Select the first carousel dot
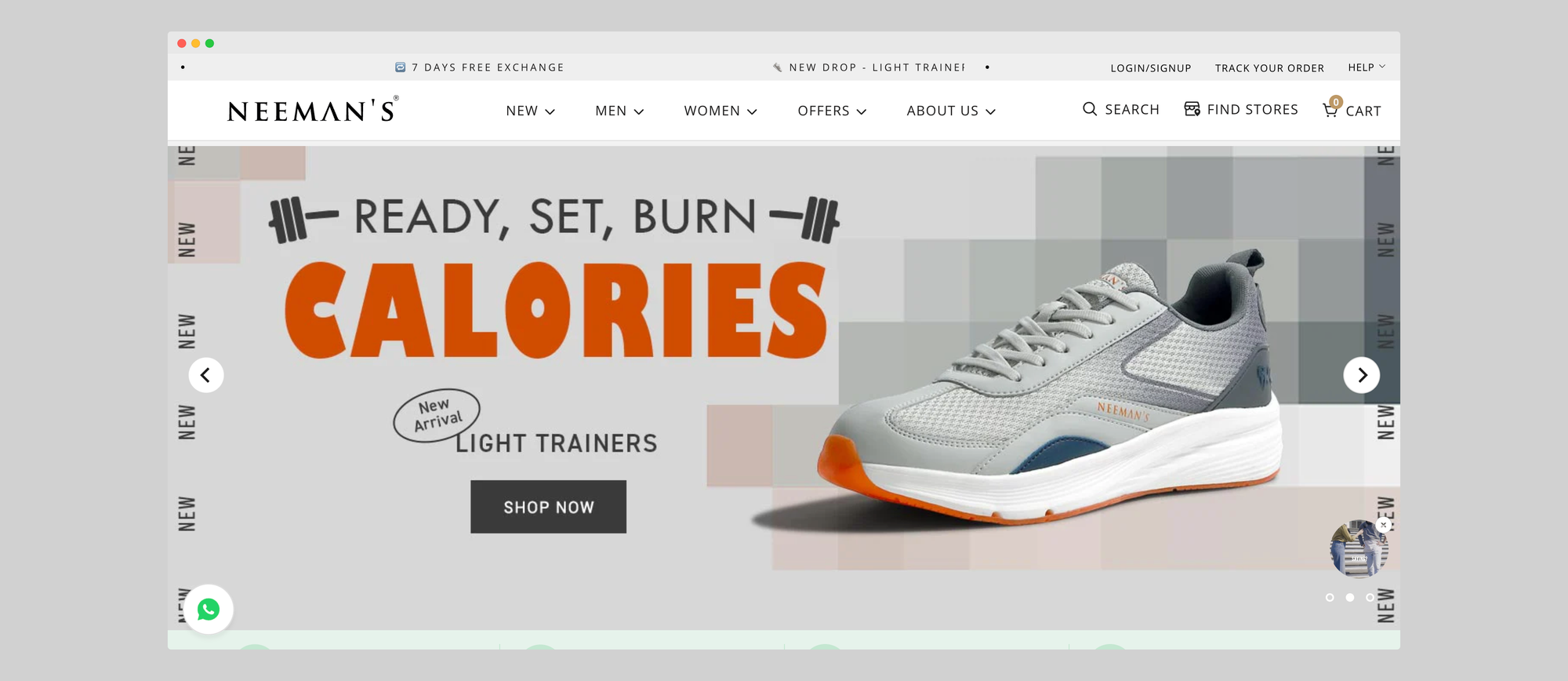 click(x=1330, y=598)
